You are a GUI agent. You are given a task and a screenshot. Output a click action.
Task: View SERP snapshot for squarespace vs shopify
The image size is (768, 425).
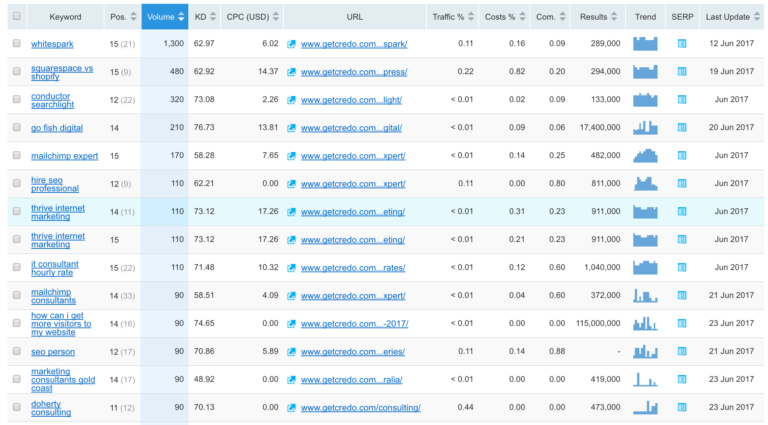(x=682, y=71)
